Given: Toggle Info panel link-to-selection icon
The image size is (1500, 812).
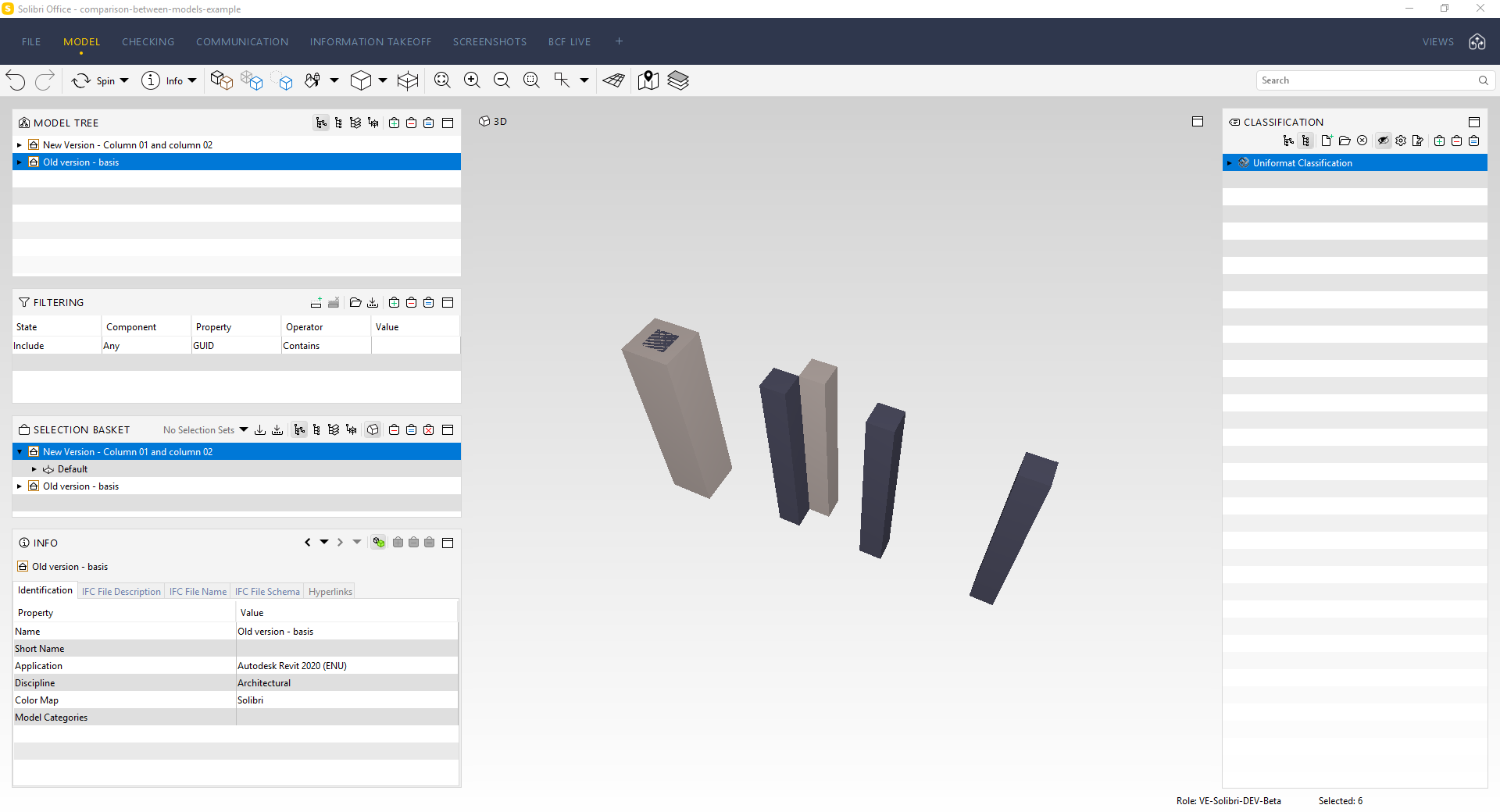Looking at the screenshot, I should [379, 543].
